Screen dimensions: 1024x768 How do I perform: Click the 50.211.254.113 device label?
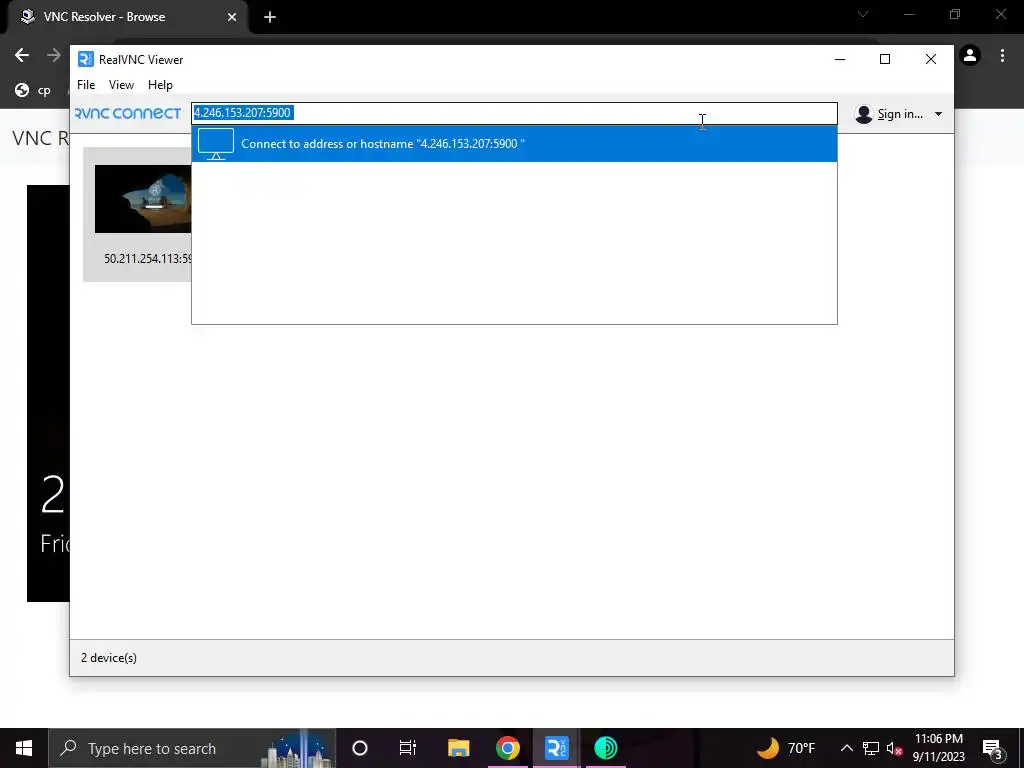(148, 259)
